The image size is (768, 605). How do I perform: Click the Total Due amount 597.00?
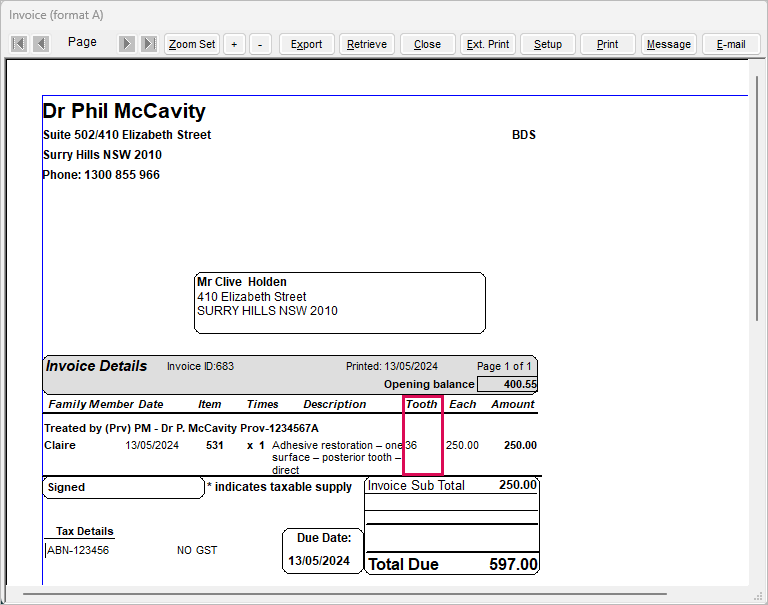[513, 564]
